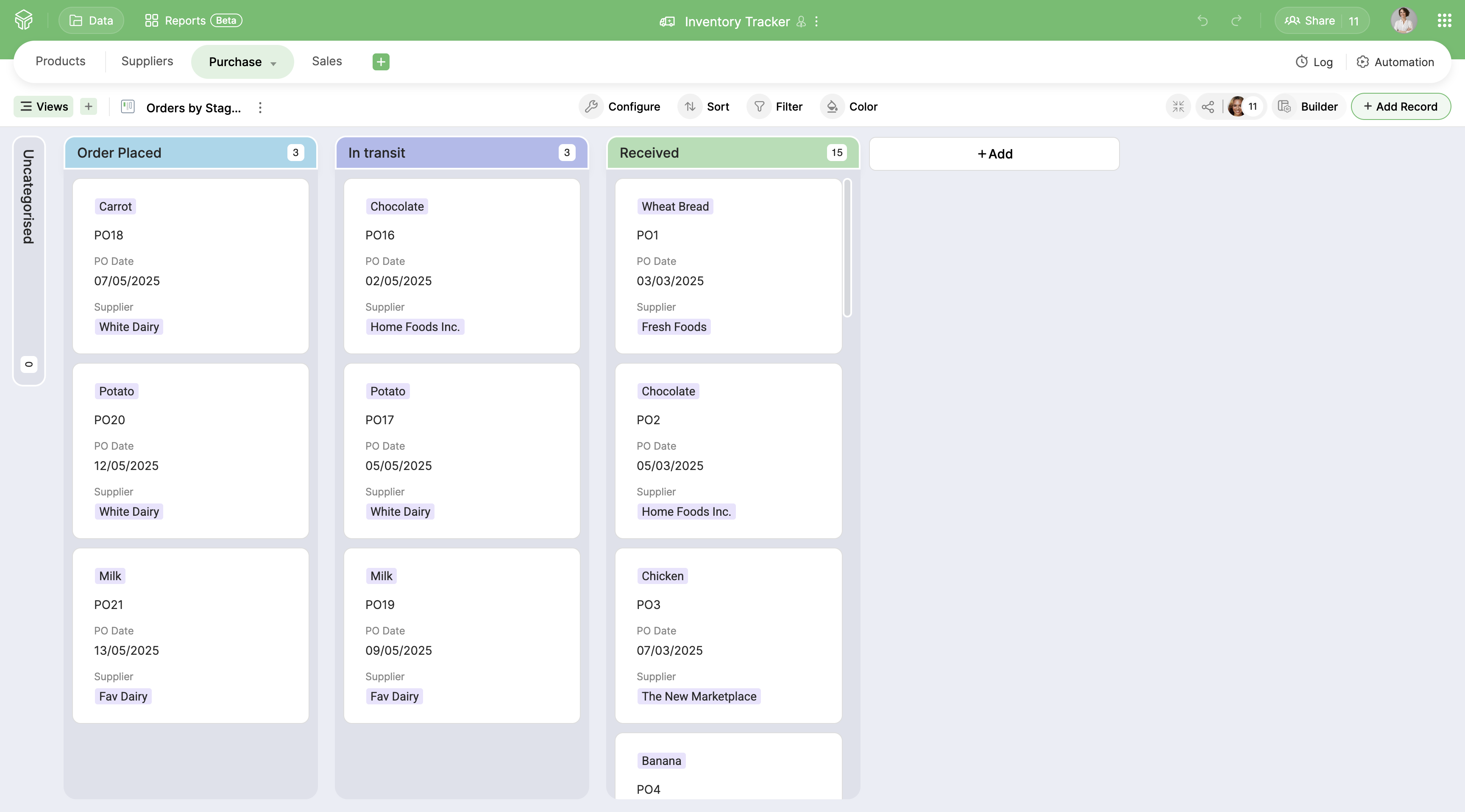Open the Color settings icon

832,106
